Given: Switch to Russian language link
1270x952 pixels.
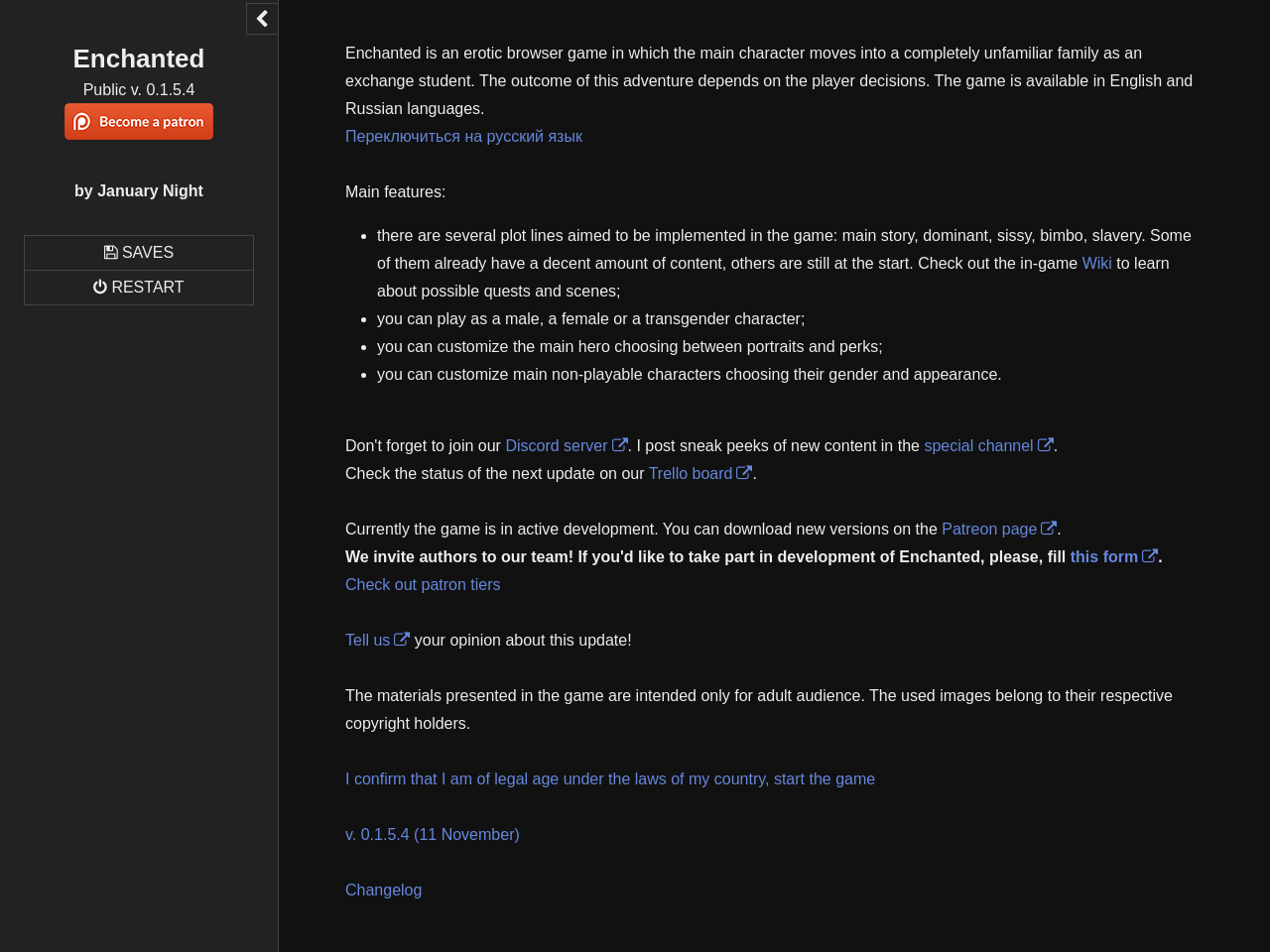Looking at the screenshot, I should pyautogui.click(x=463, y=137).
